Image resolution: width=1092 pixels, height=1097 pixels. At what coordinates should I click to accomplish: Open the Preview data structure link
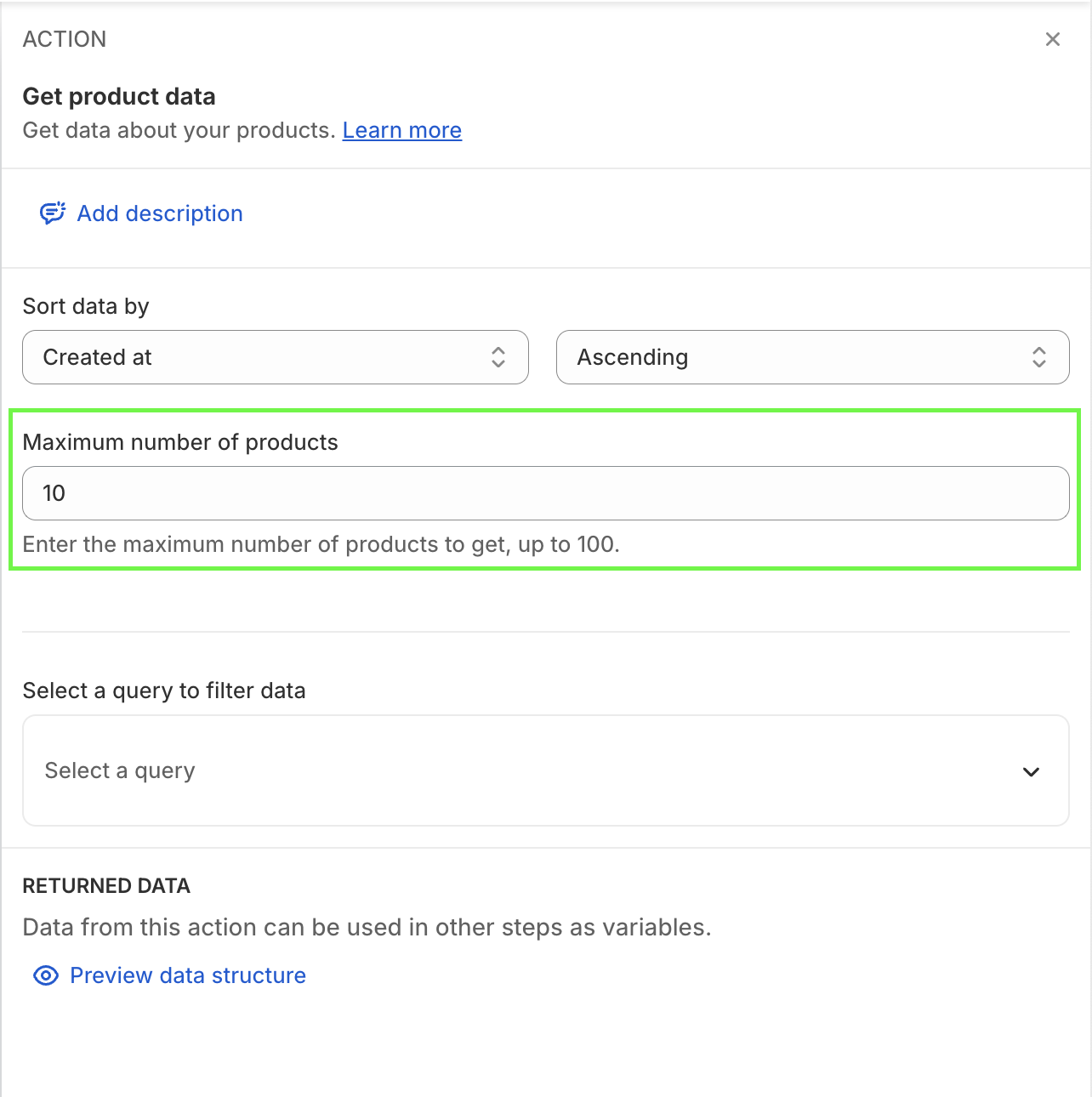(188, 975)
